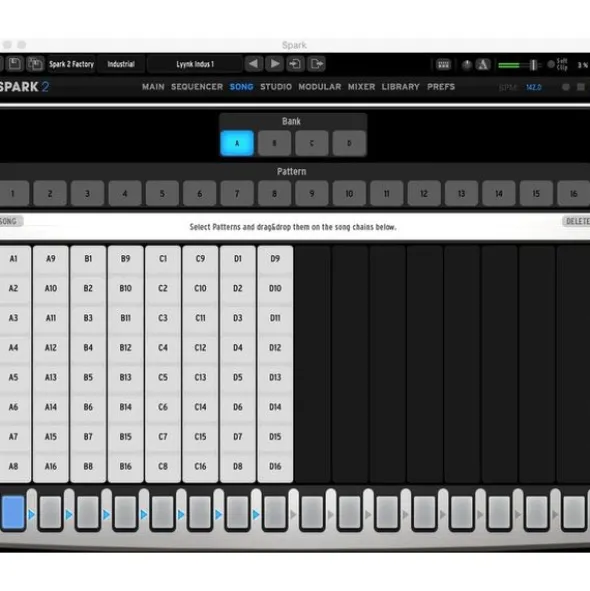This screenshot has height=591, width=590.
Task: Open the Industrial category dropdown
Action: pos(121,64)
